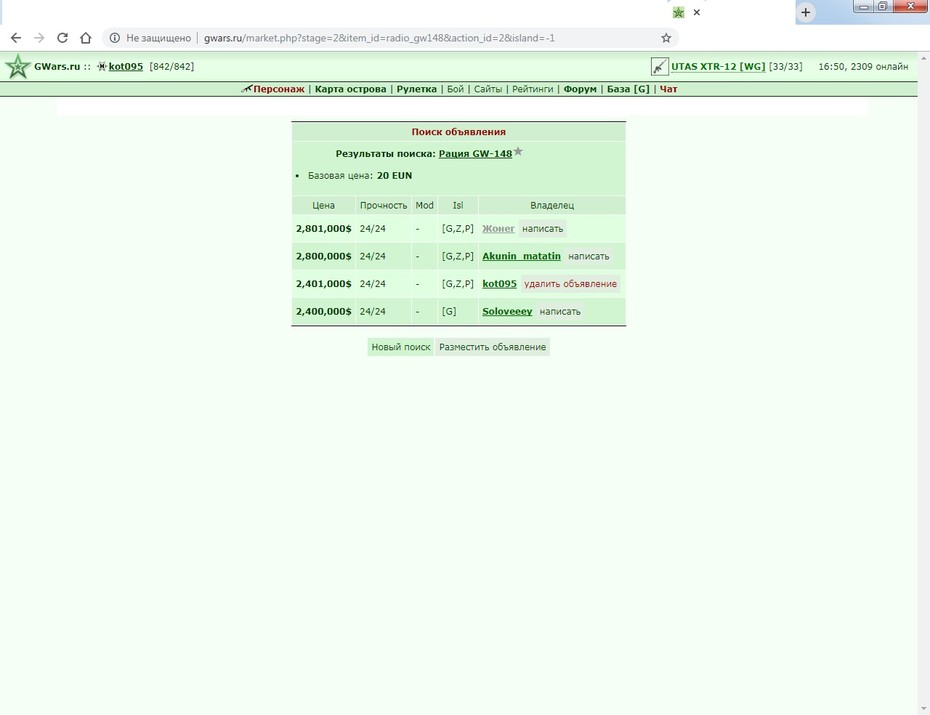Open a new browser tab
This screenshot has width=930, height=715.
(x=805, y=12)
